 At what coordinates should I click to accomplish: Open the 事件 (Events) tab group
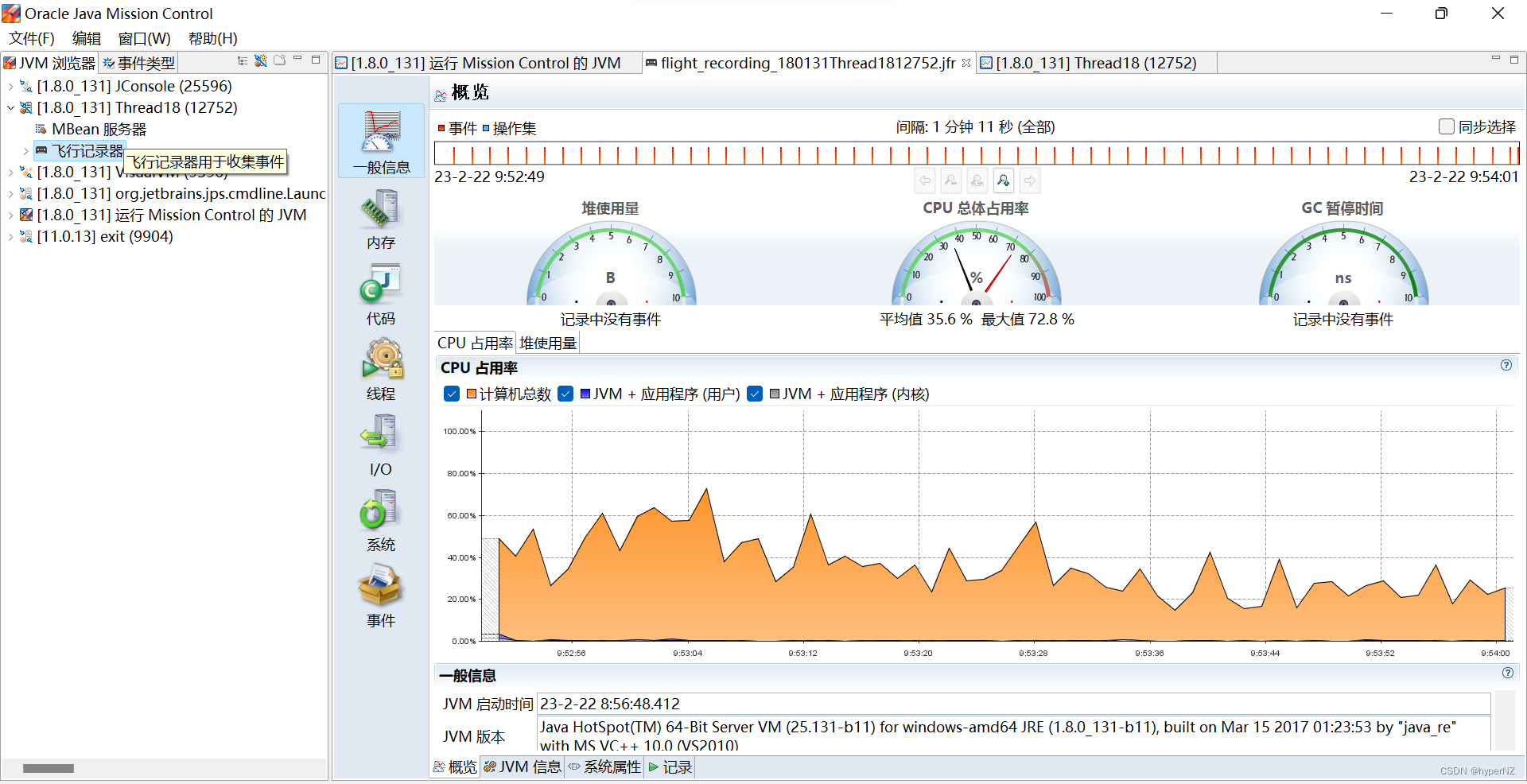381,597
